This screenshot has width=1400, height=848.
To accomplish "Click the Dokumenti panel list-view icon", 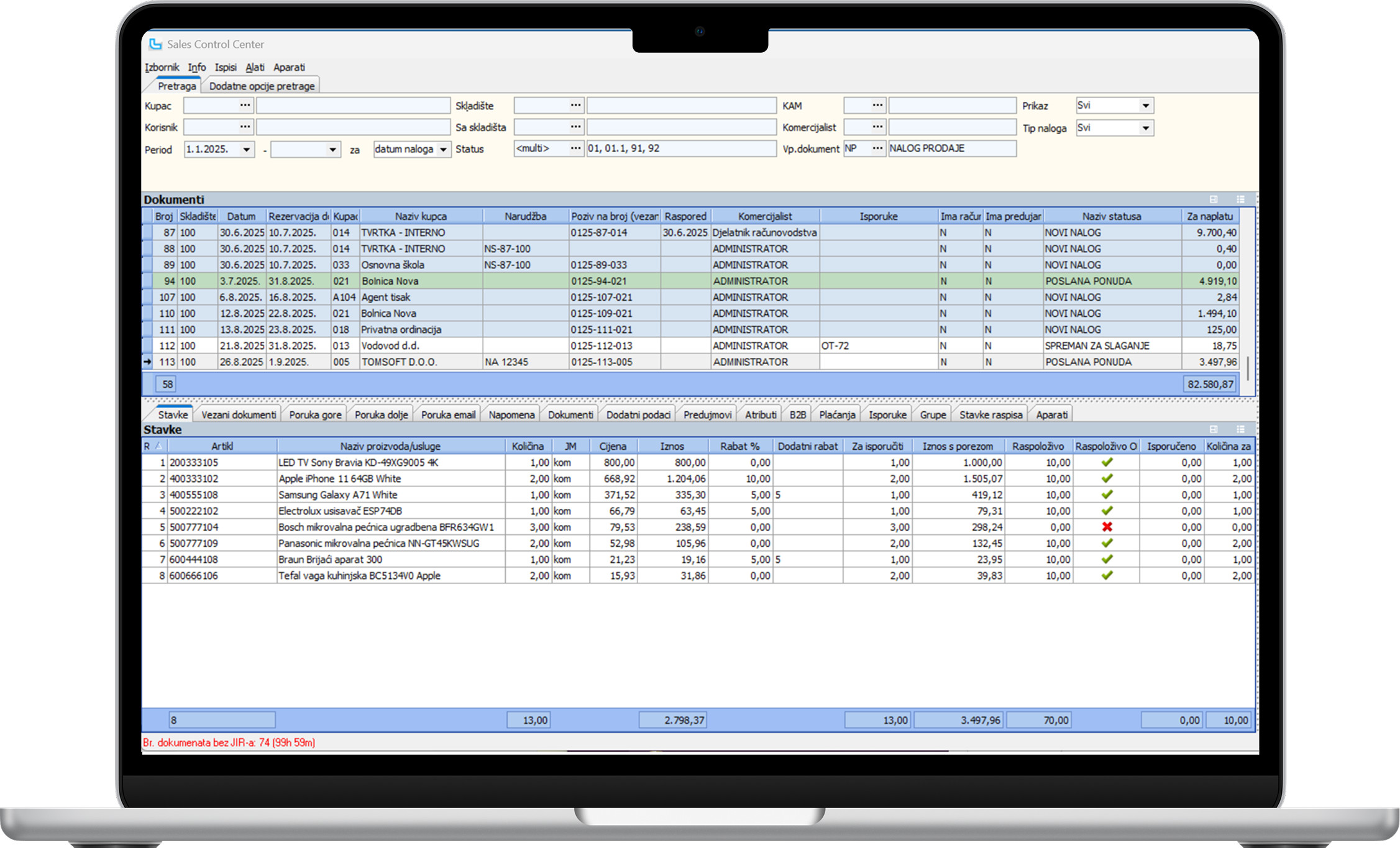I will pyautogui.click(x=1240, y=199).
